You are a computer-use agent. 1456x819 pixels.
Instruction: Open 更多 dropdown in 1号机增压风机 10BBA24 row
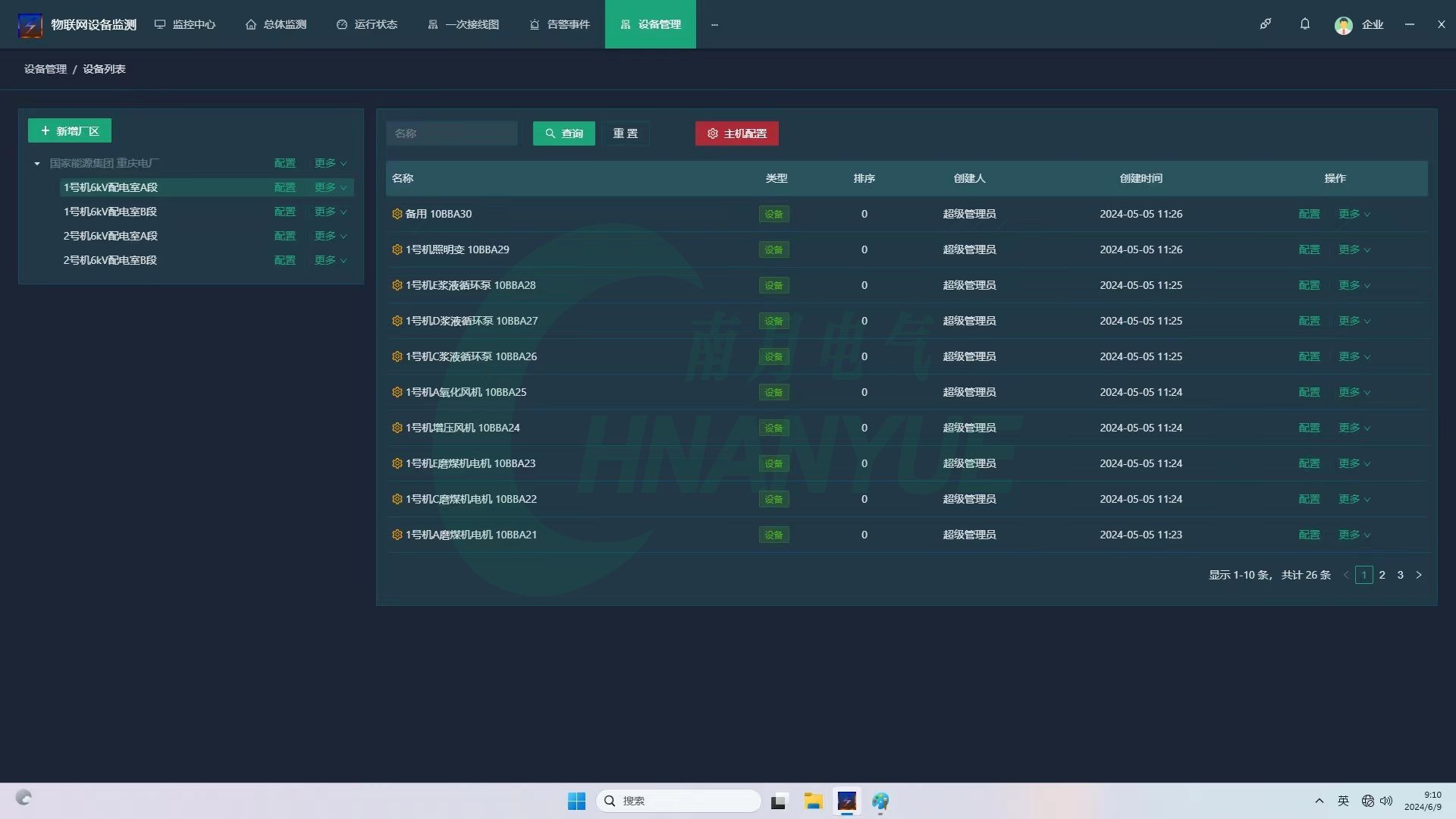point(1354,428)
